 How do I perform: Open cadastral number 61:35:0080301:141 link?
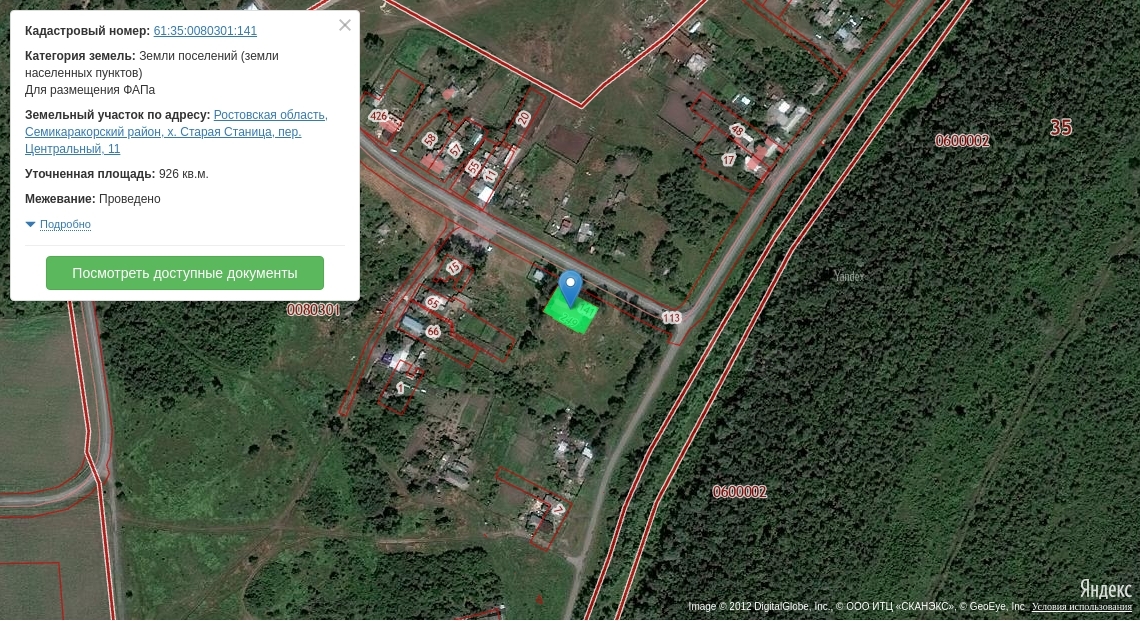tap(205, 31)
